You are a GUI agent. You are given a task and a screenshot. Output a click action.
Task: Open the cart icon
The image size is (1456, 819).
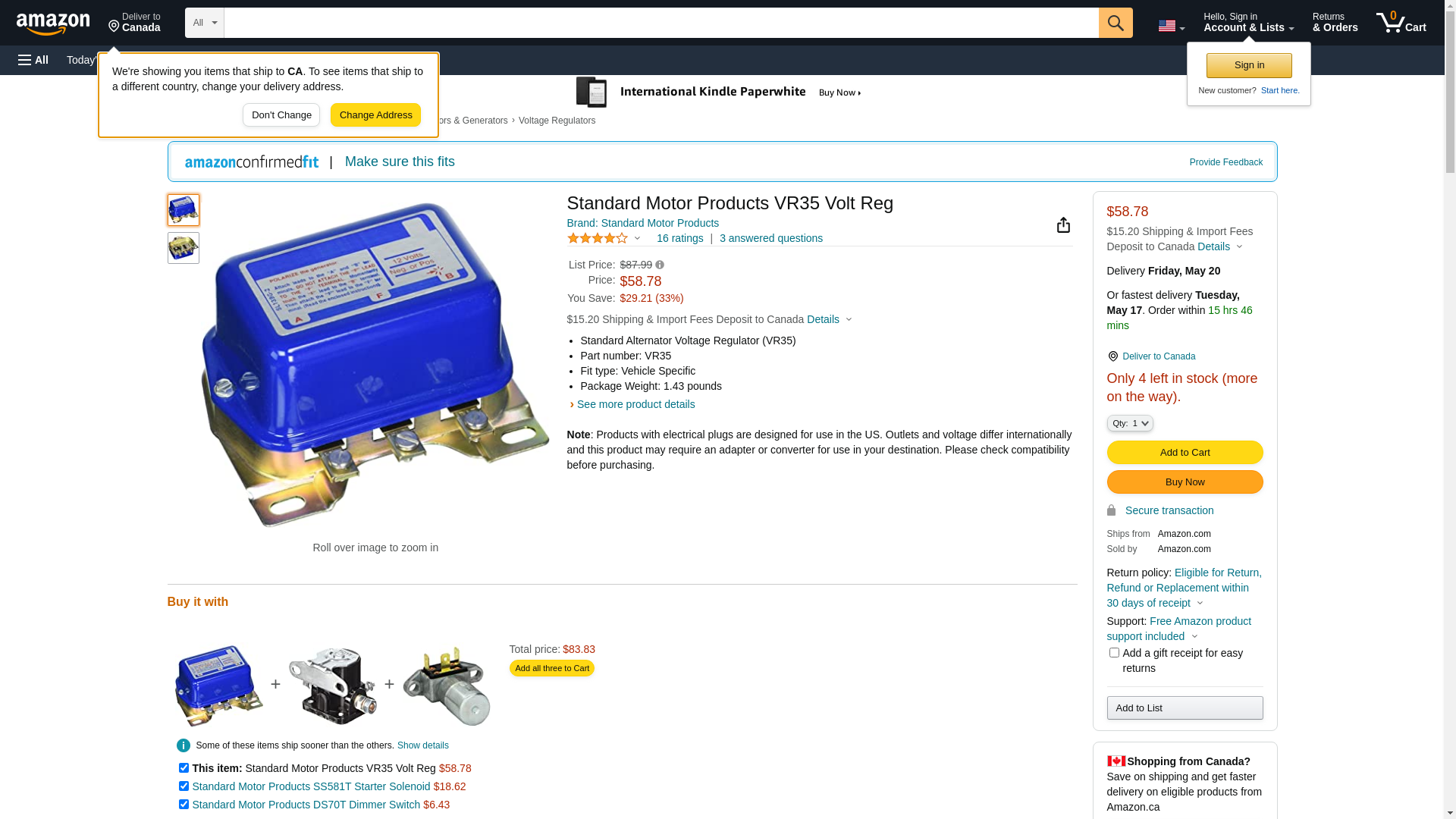[x=1401, y=23]
